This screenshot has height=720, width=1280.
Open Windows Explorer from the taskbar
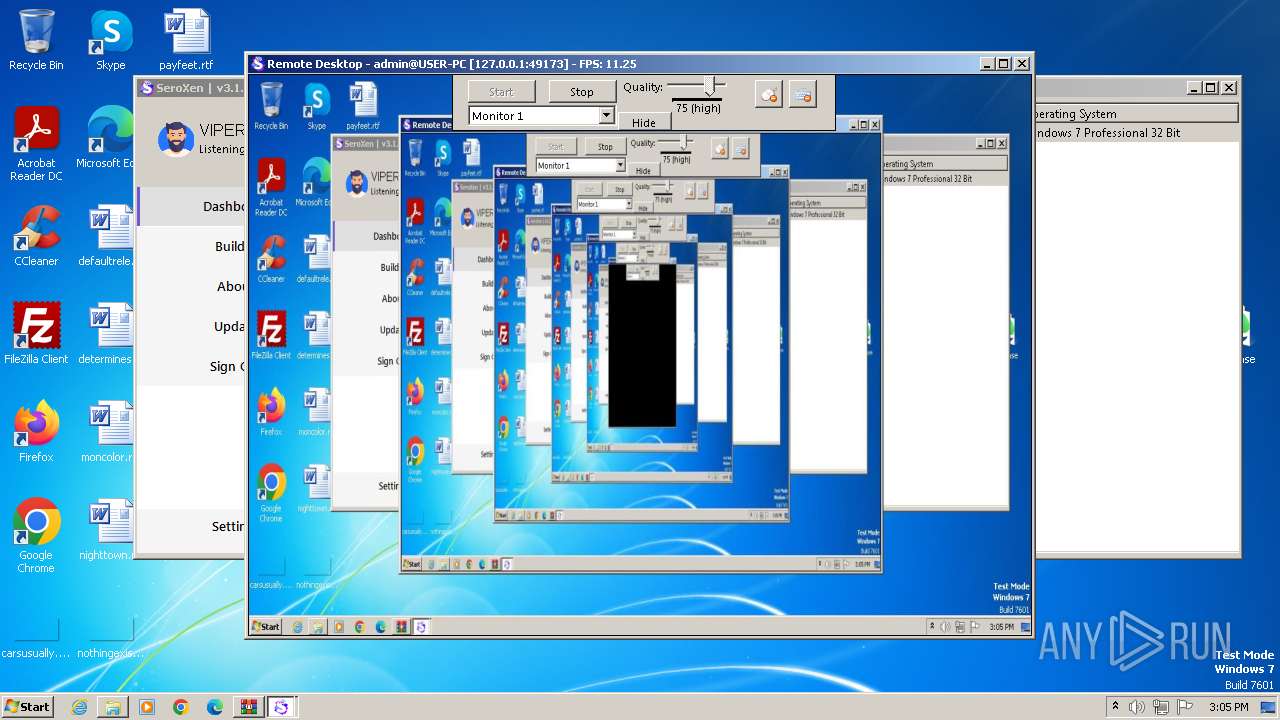point(113,707)
